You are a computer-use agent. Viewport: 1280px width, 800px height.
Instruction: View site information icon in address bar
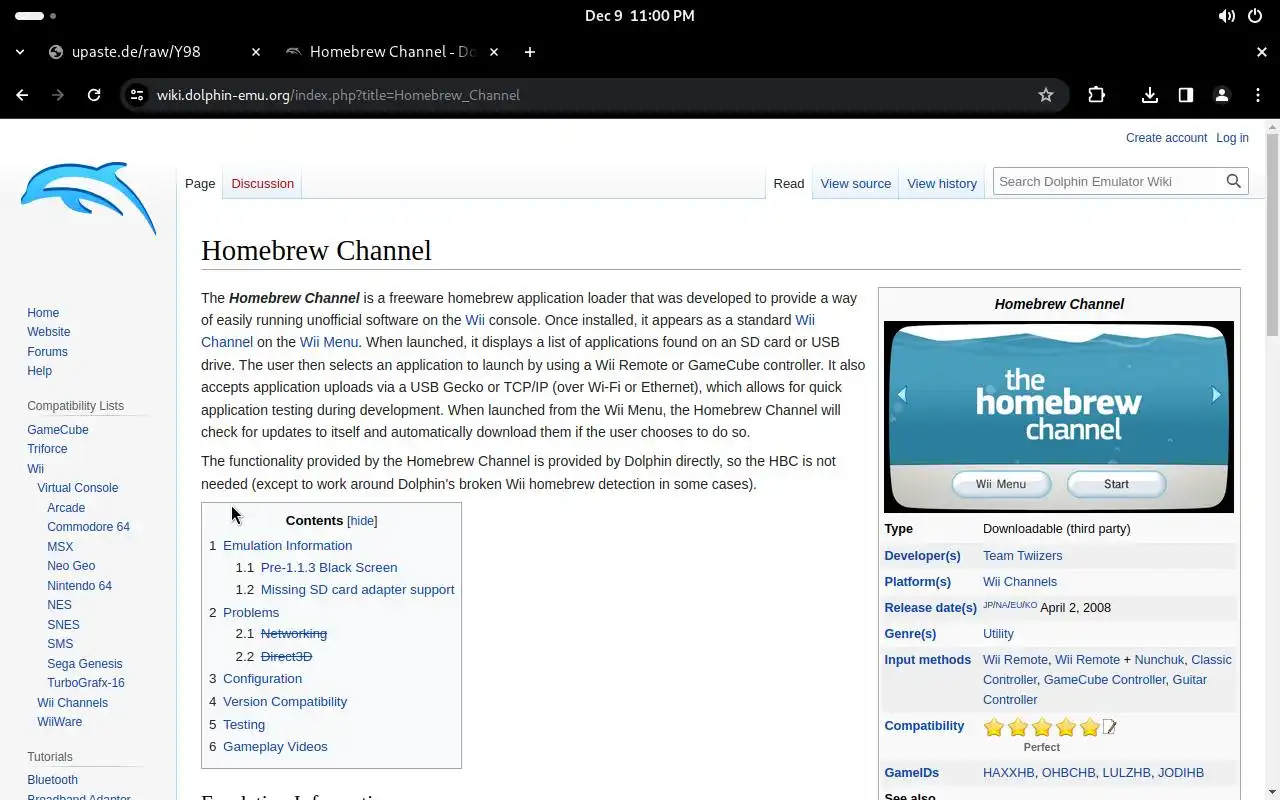click(137, 95)
